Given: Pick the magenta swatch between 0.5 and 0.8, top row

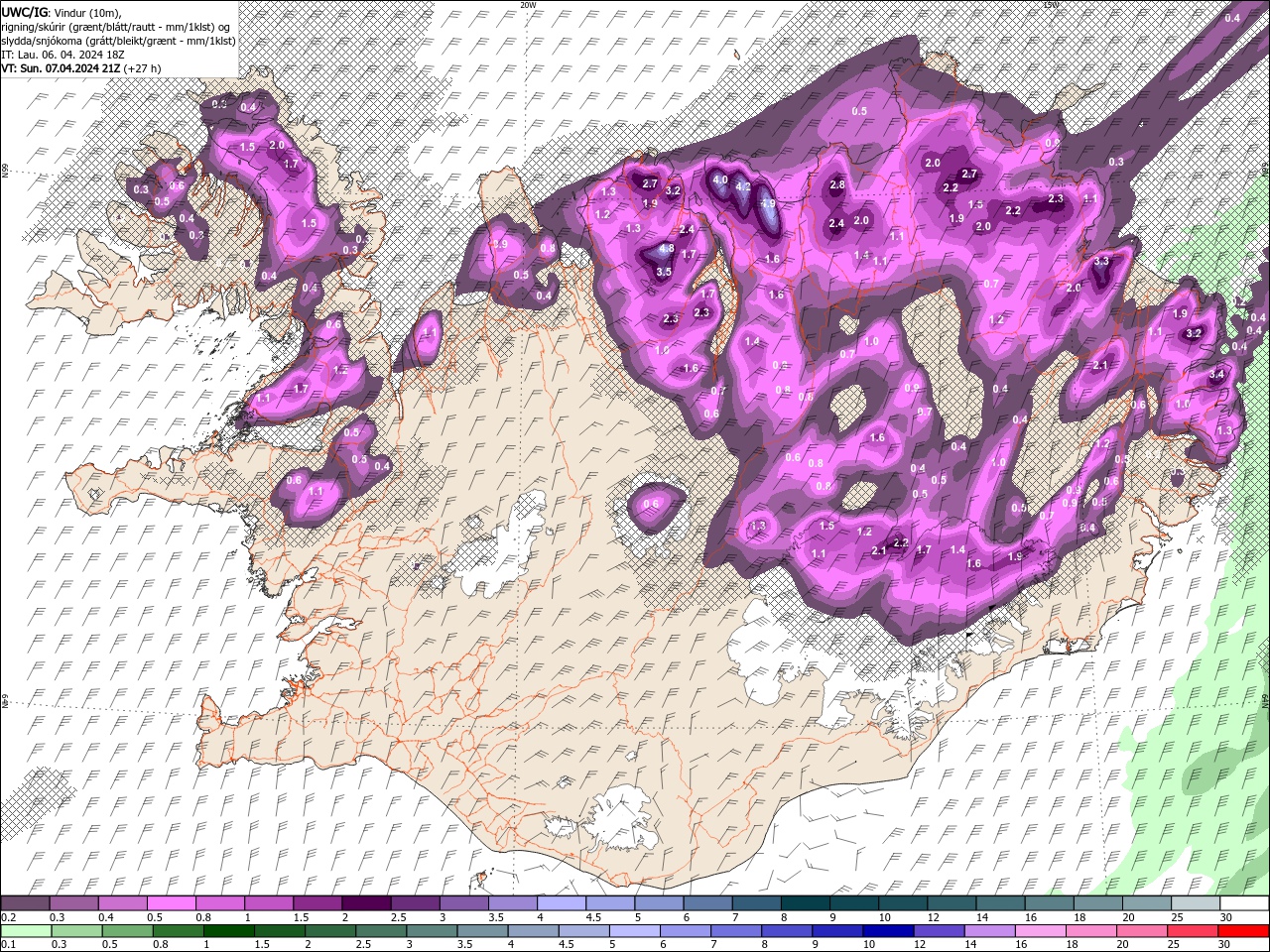Looking at the screenshot, I should [x=171, y=902].
